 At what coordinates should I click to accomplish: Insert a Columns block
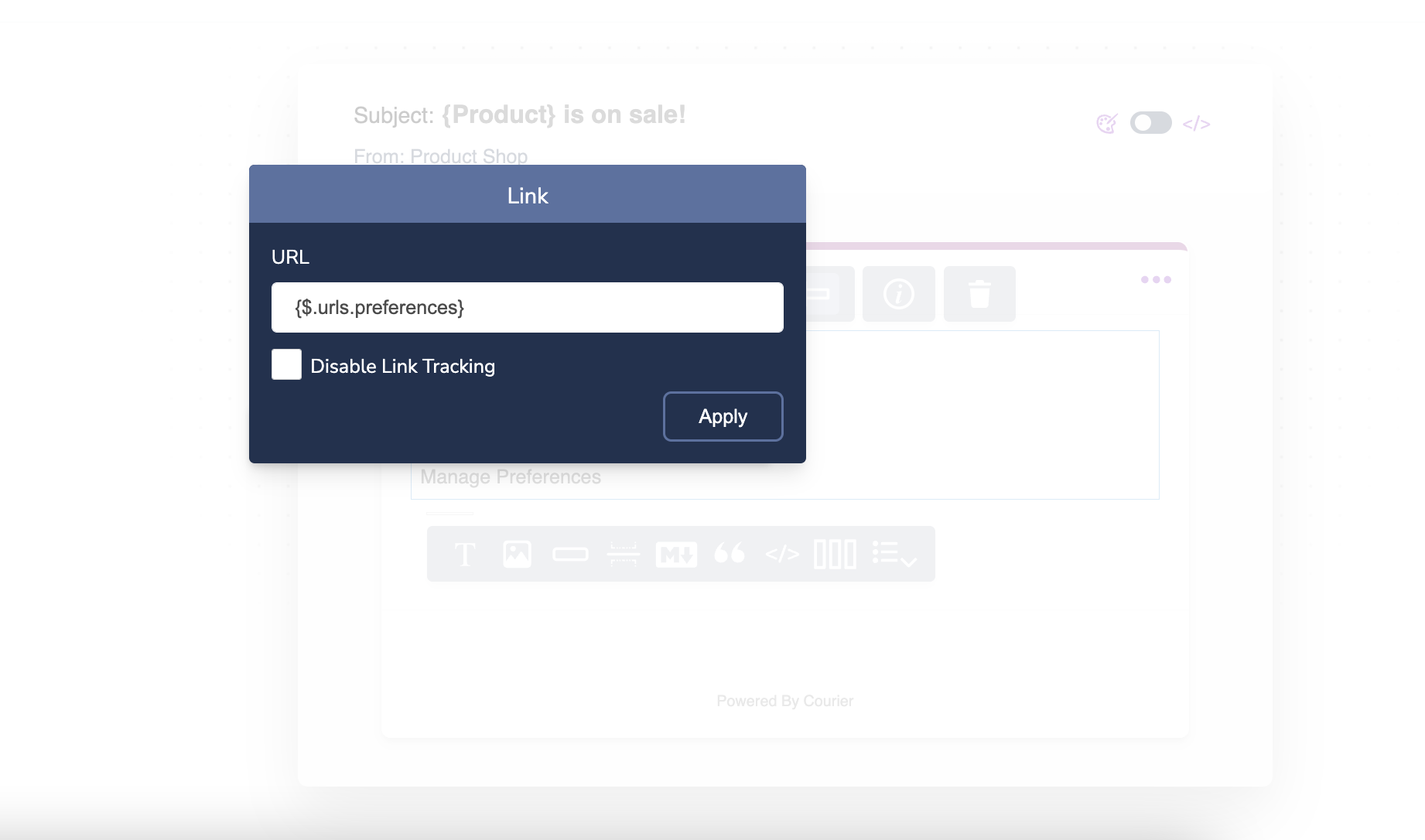pyautogui.click(x=836, y=553)
